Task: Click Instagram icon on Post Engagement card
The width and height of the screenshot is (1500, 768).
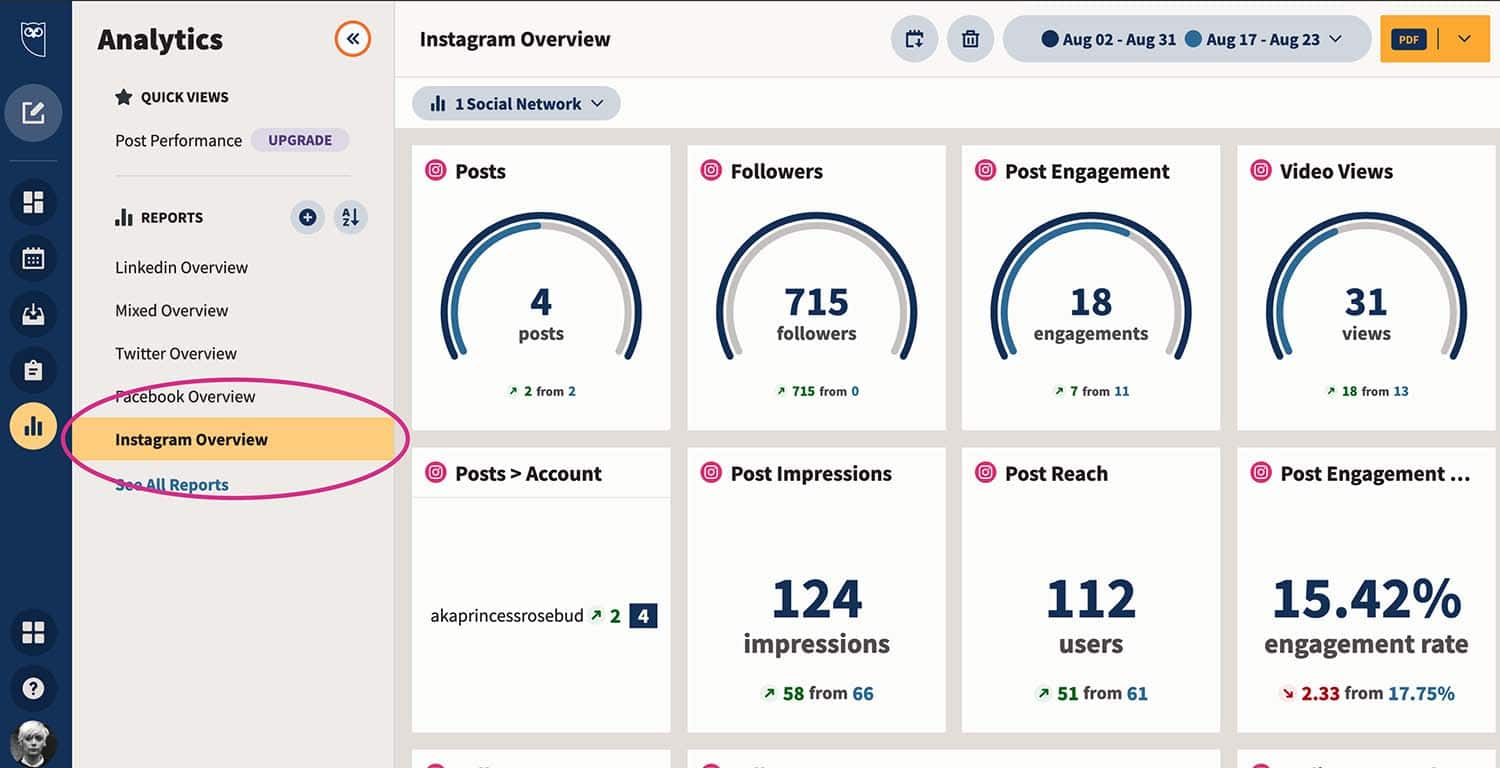Action: (x=986, y=170)
